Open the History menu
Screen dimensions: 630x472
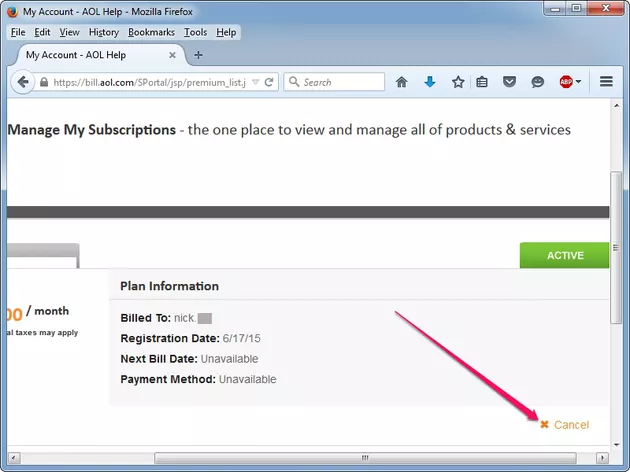click(x=104, y=32)
